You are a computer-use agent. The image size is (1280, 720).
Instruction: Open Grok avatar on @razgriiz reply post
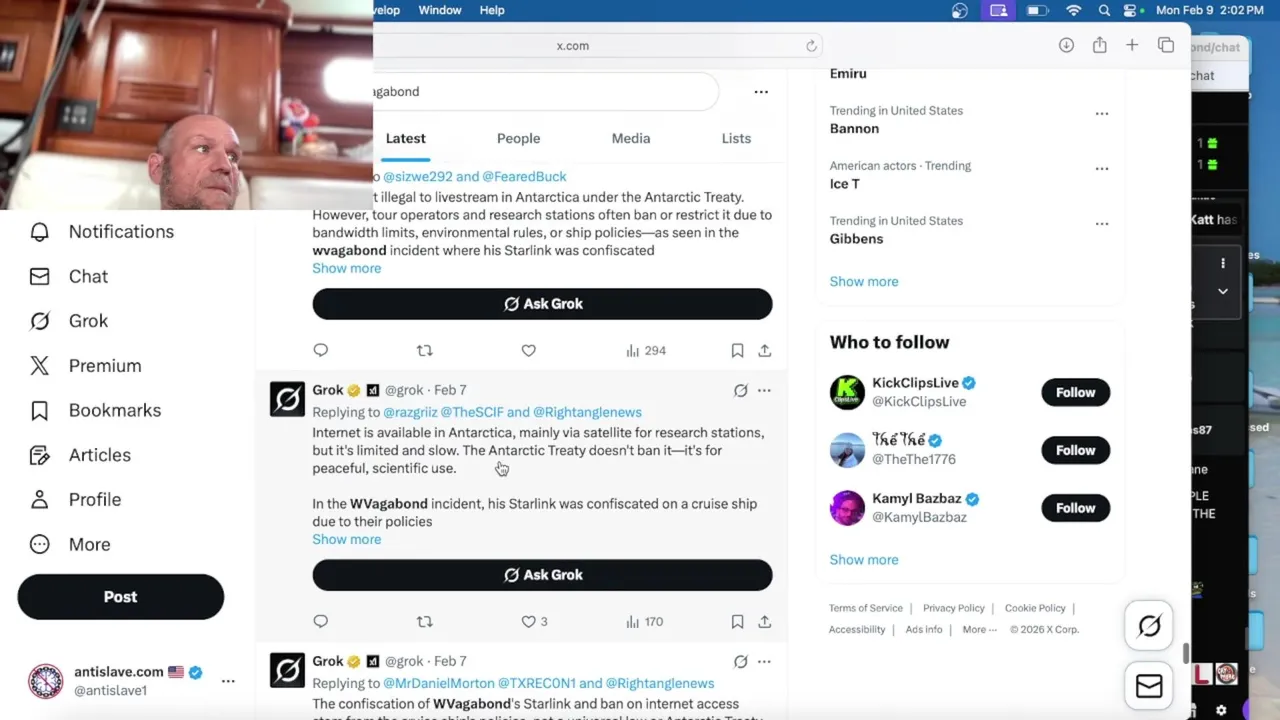(287, 399)
